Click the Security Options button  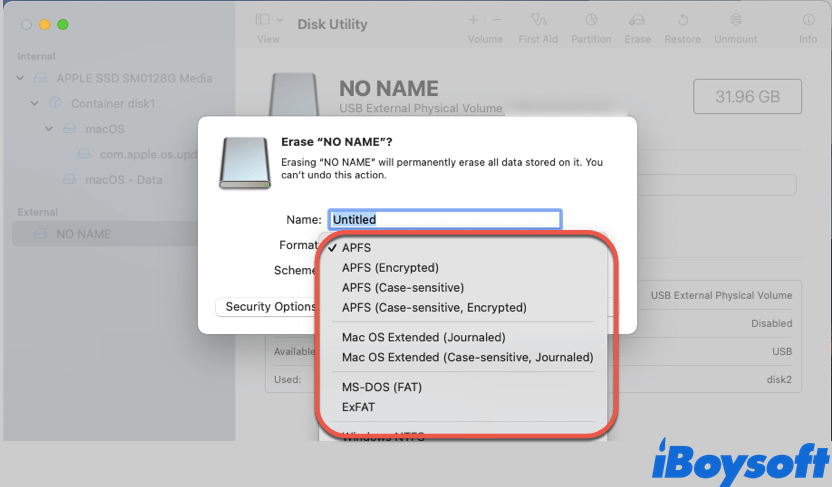pos(270,307)
